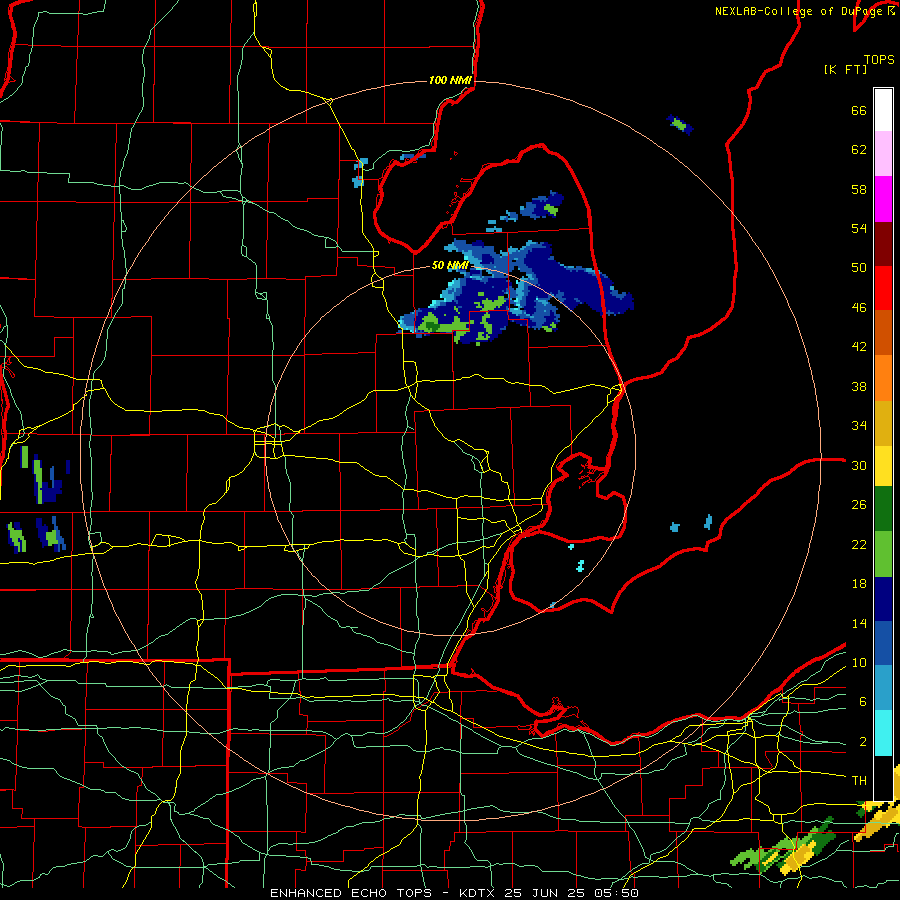Screen dimensions: 900x900
Task: Pick the dark red maroon legend swatch
Action: point(883,243)
